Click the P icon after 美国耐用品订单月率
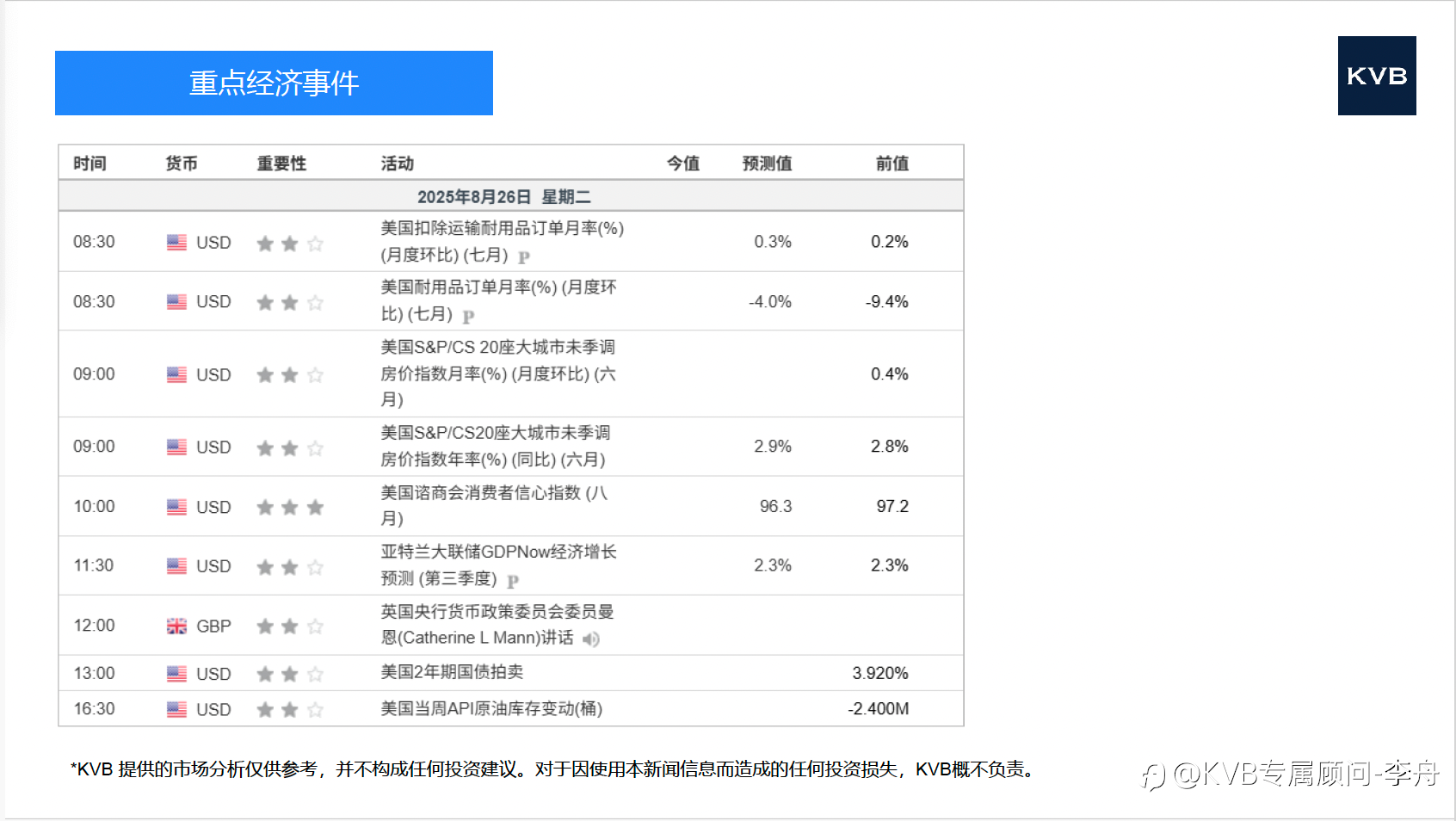This screenshot has width=1456, height=821. tap(468, 316)
